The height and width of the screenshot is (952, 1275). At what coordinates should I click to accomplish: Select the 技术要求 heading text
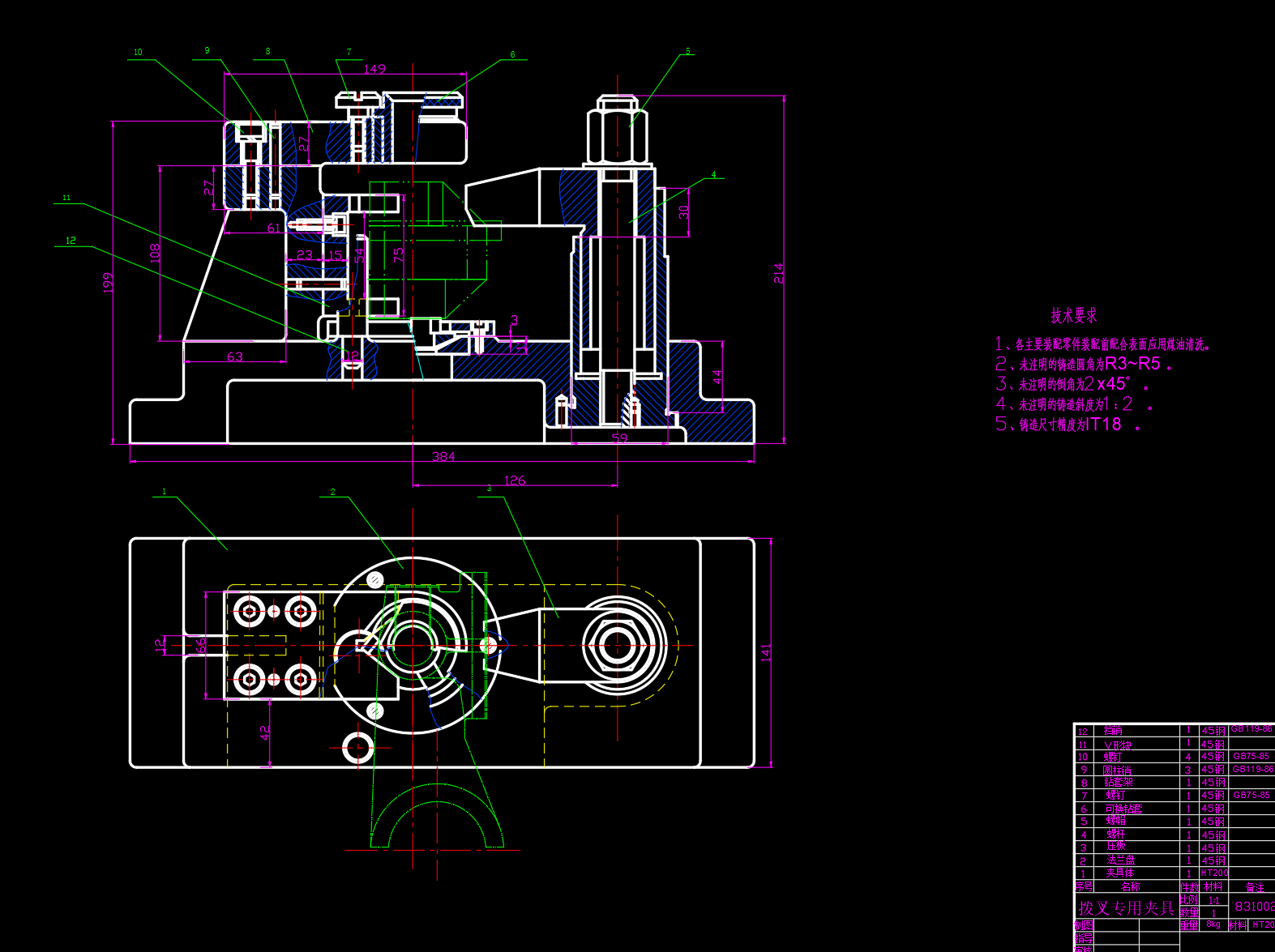(1073, 315)
